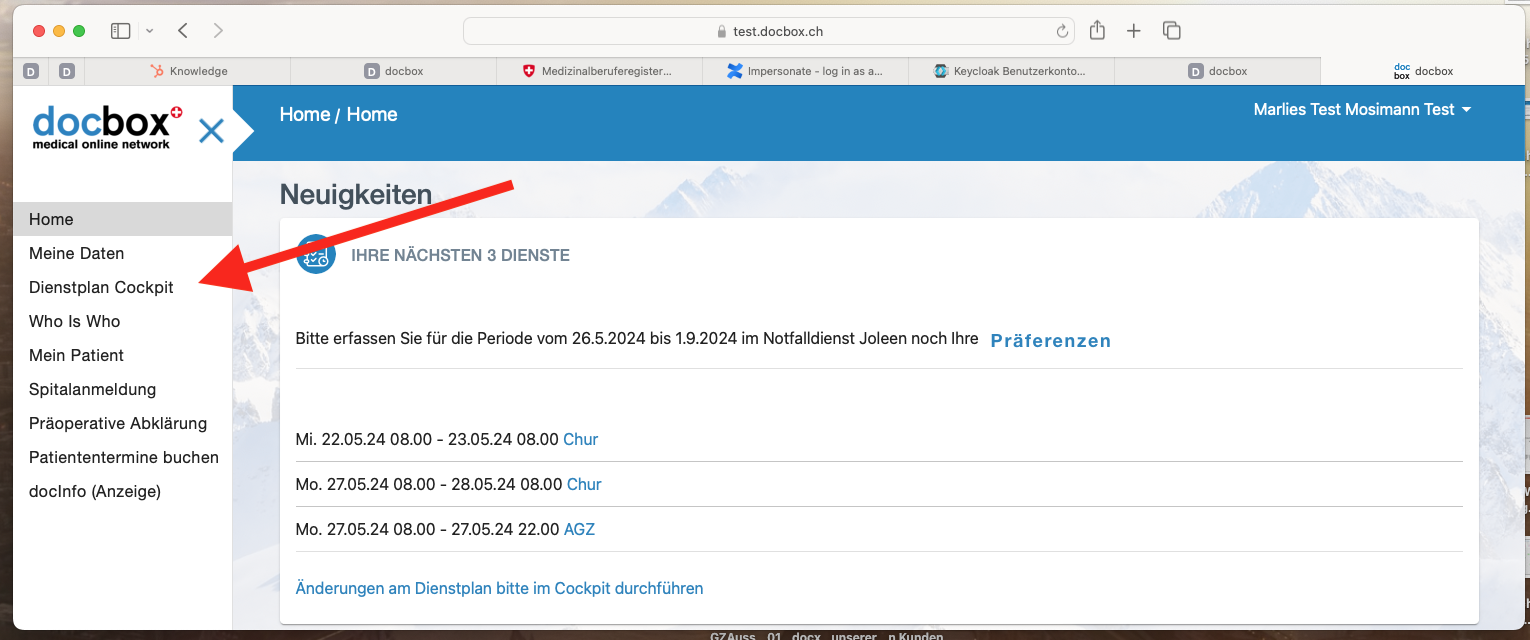Open the AGZ service link

pyautogui.click(x=579, y=529)
